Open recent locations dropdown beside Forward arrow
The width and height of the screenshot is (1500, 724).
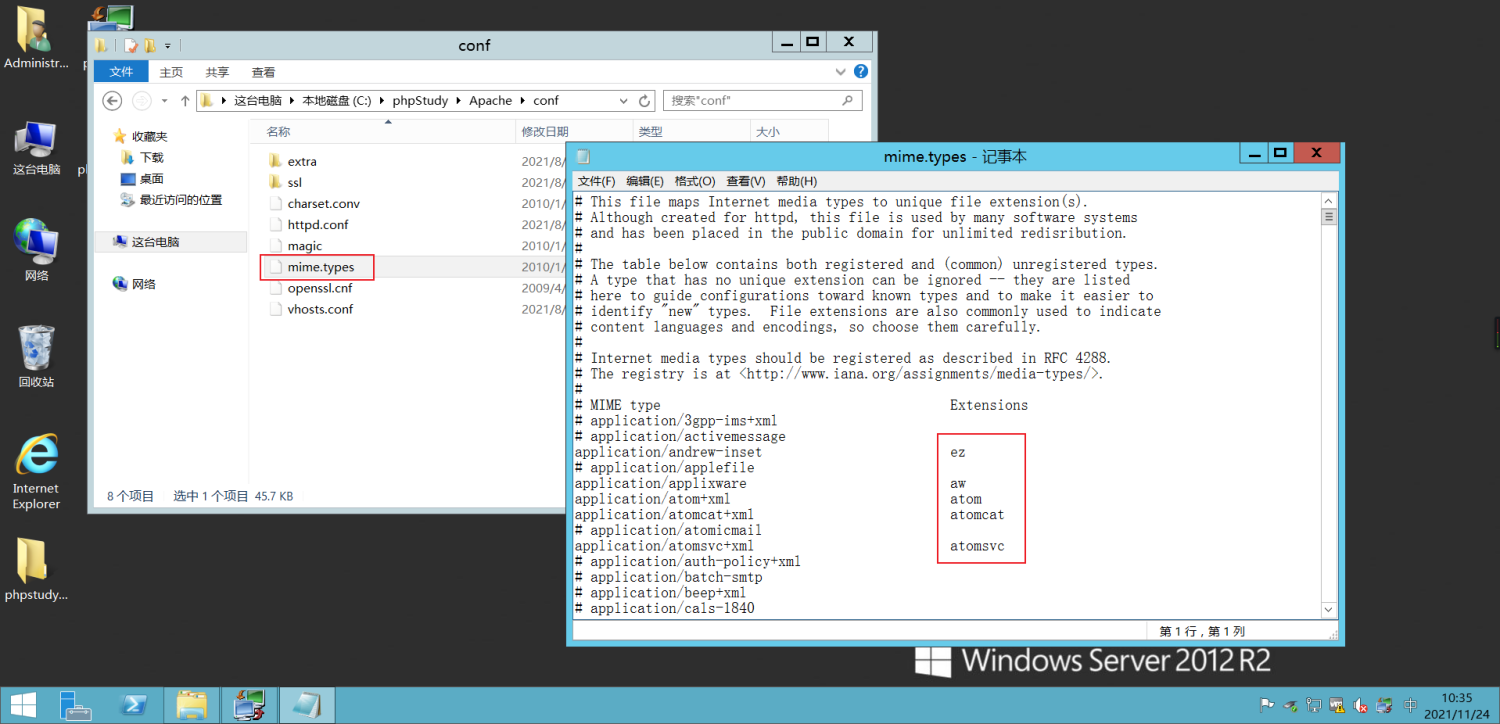point(166,101)
